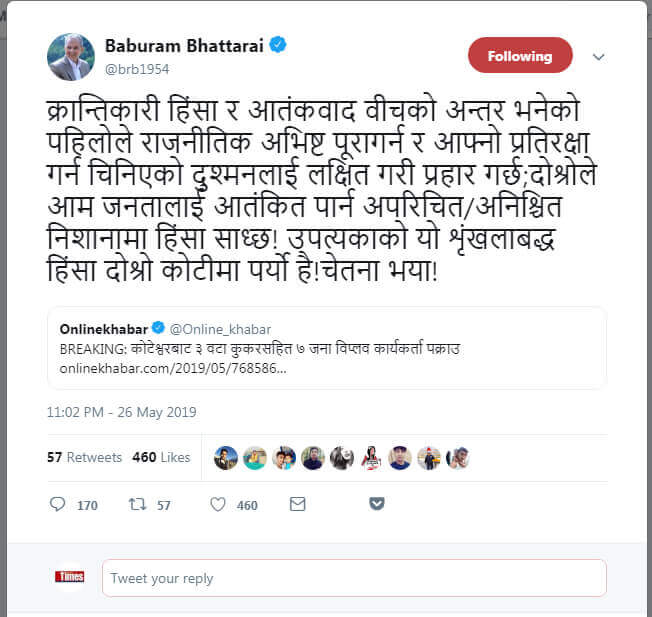This screenshot has height=617, width=652.
Task: Toggle the red Following button
Action: click(520, 55)
